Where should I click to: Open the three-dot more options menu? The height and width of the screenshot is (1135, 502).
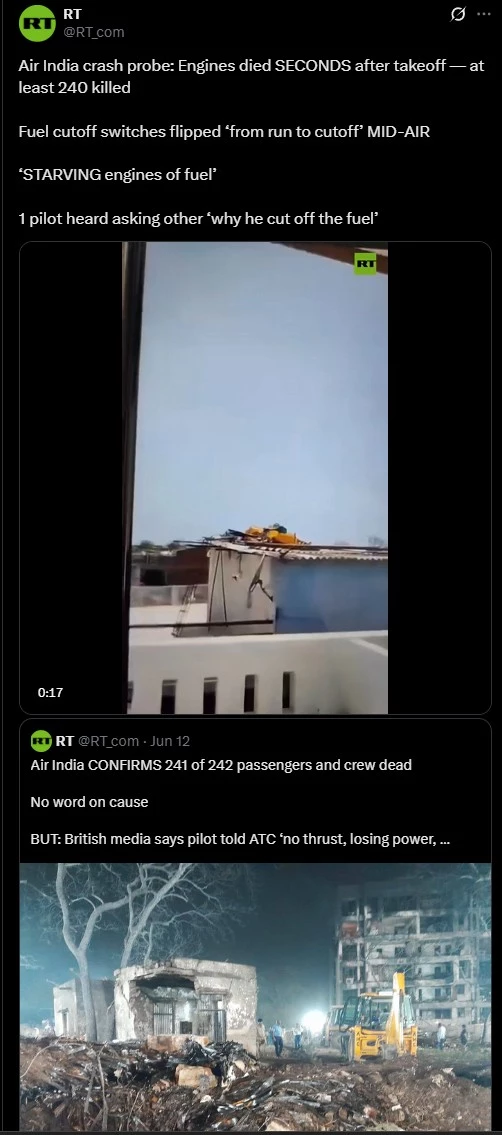[x=483, y=14]
